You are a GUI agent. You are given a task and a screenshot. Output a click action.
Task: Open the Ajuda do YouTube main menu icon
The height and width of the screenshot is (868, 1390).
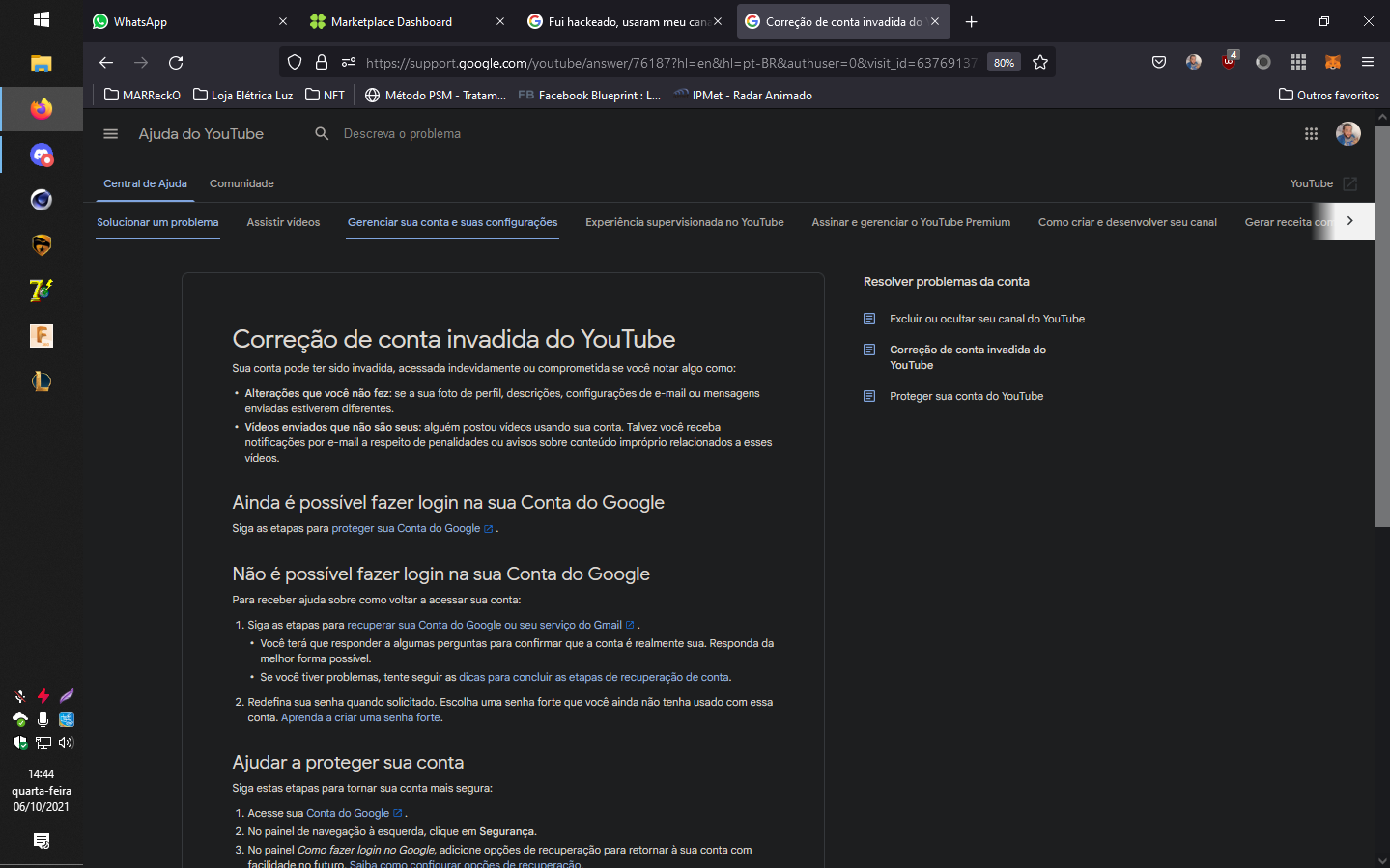[x=111, y=134]
